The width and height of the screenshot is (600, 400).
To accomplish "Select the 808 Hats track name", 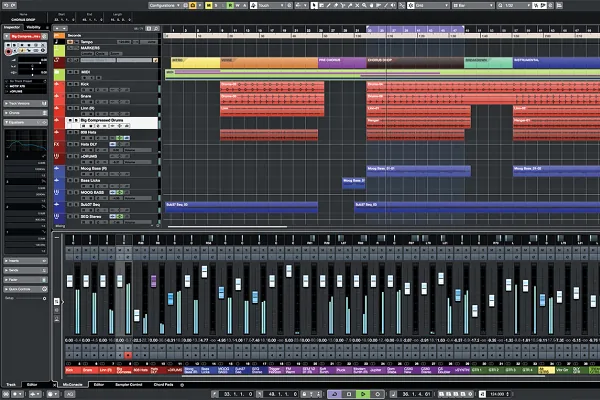I will point(88,132).
